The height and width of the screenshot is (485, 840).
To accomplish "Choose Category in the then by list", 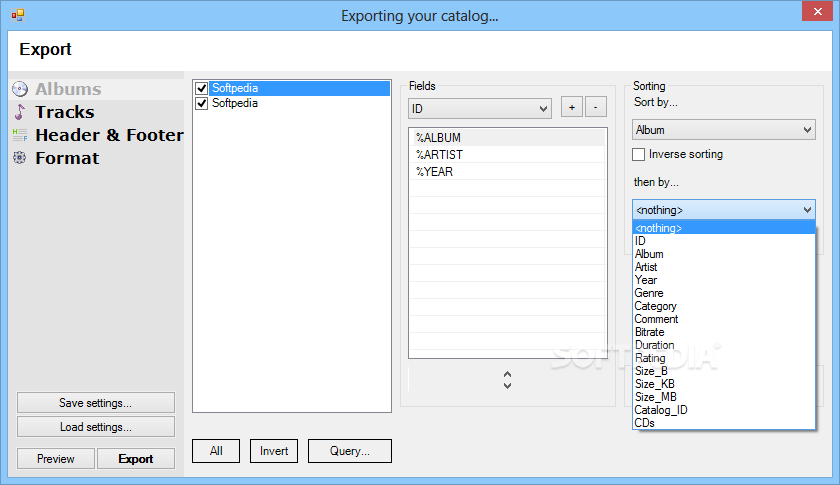I will (724, 306).
